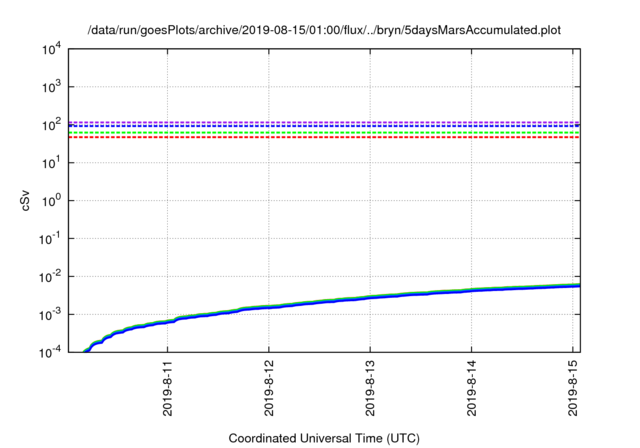Select the 10^2 y-axis label
640x448 pixels.
[51, 125]
